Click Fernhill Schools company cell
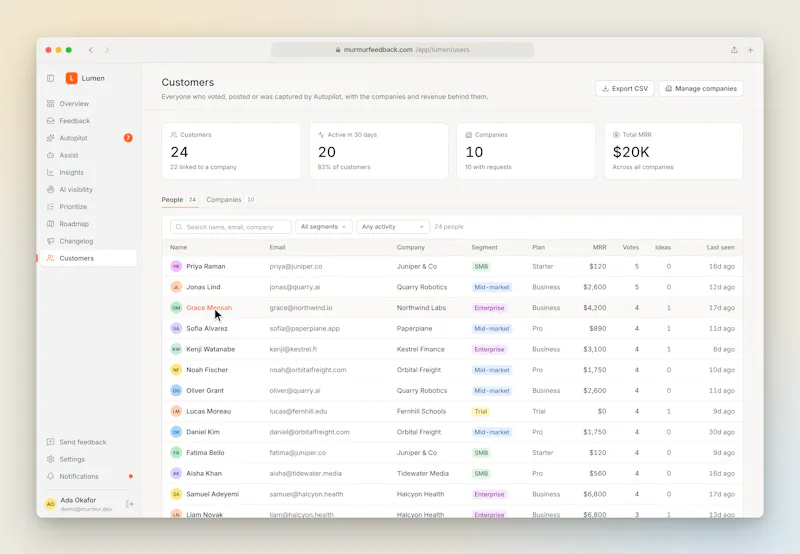Screen dimensions: 800x554 tap(421, 411)
